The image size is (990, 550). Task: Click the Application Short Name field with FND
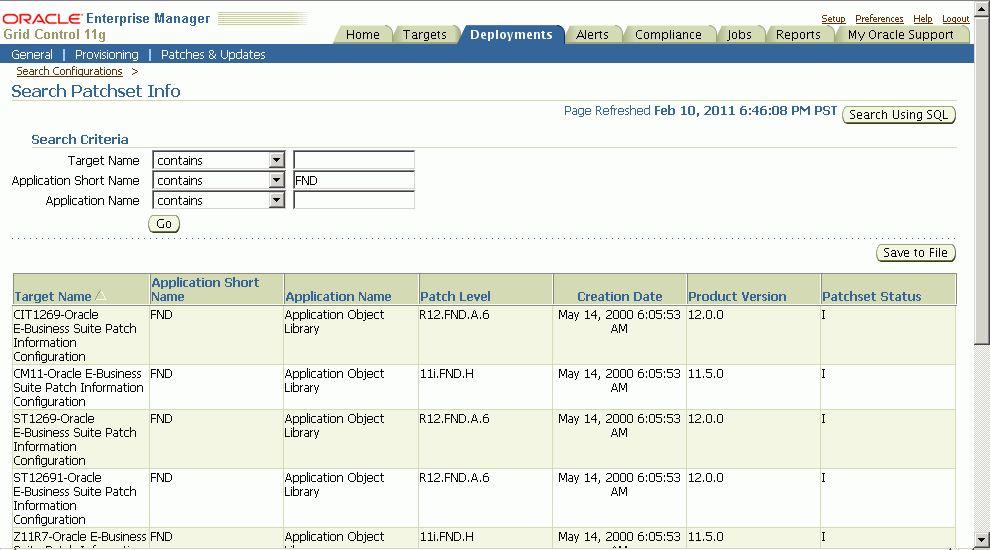pyautogui.click(x=354, y=181)
